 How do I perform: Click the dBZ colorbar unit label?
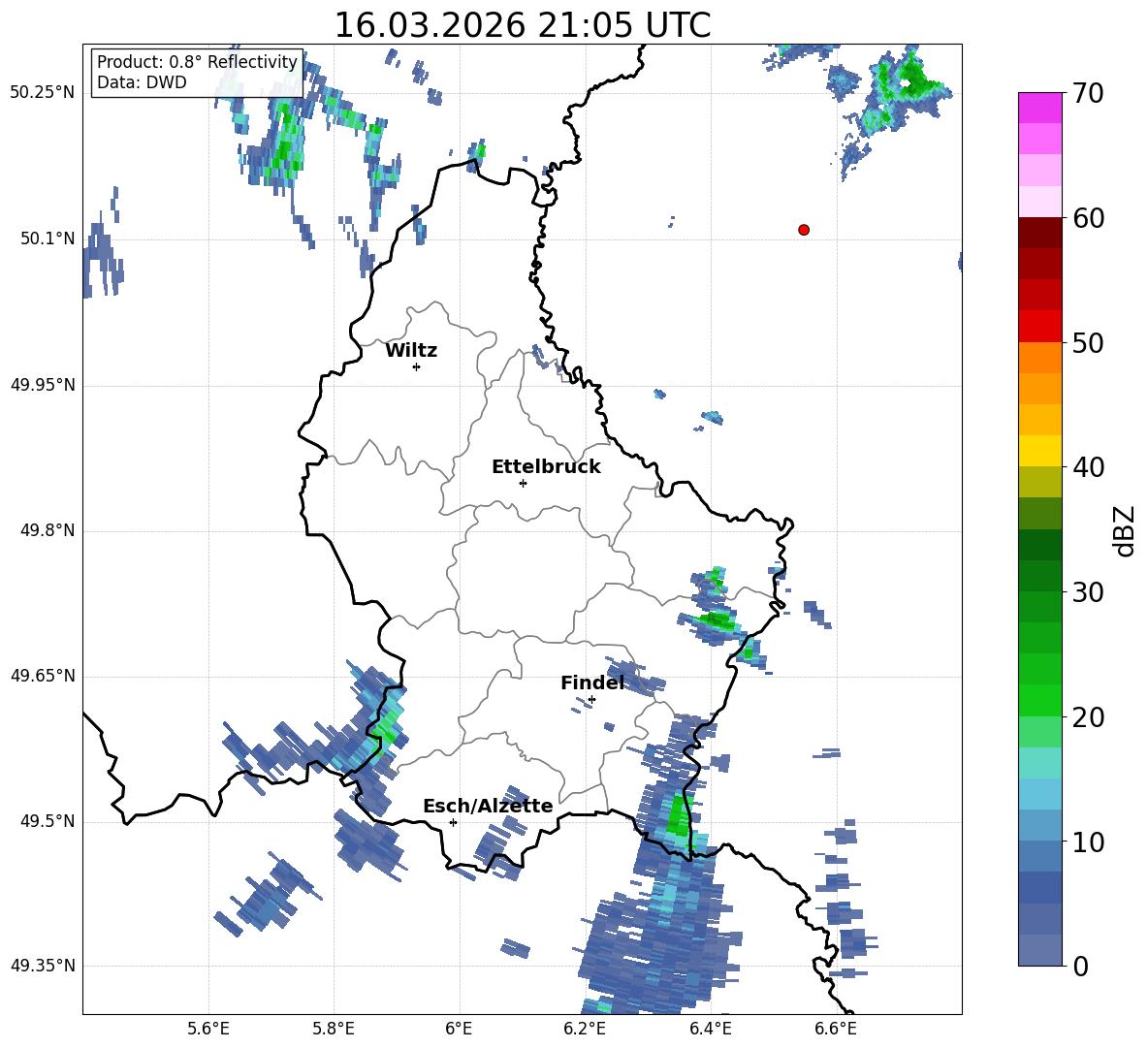1125,530
